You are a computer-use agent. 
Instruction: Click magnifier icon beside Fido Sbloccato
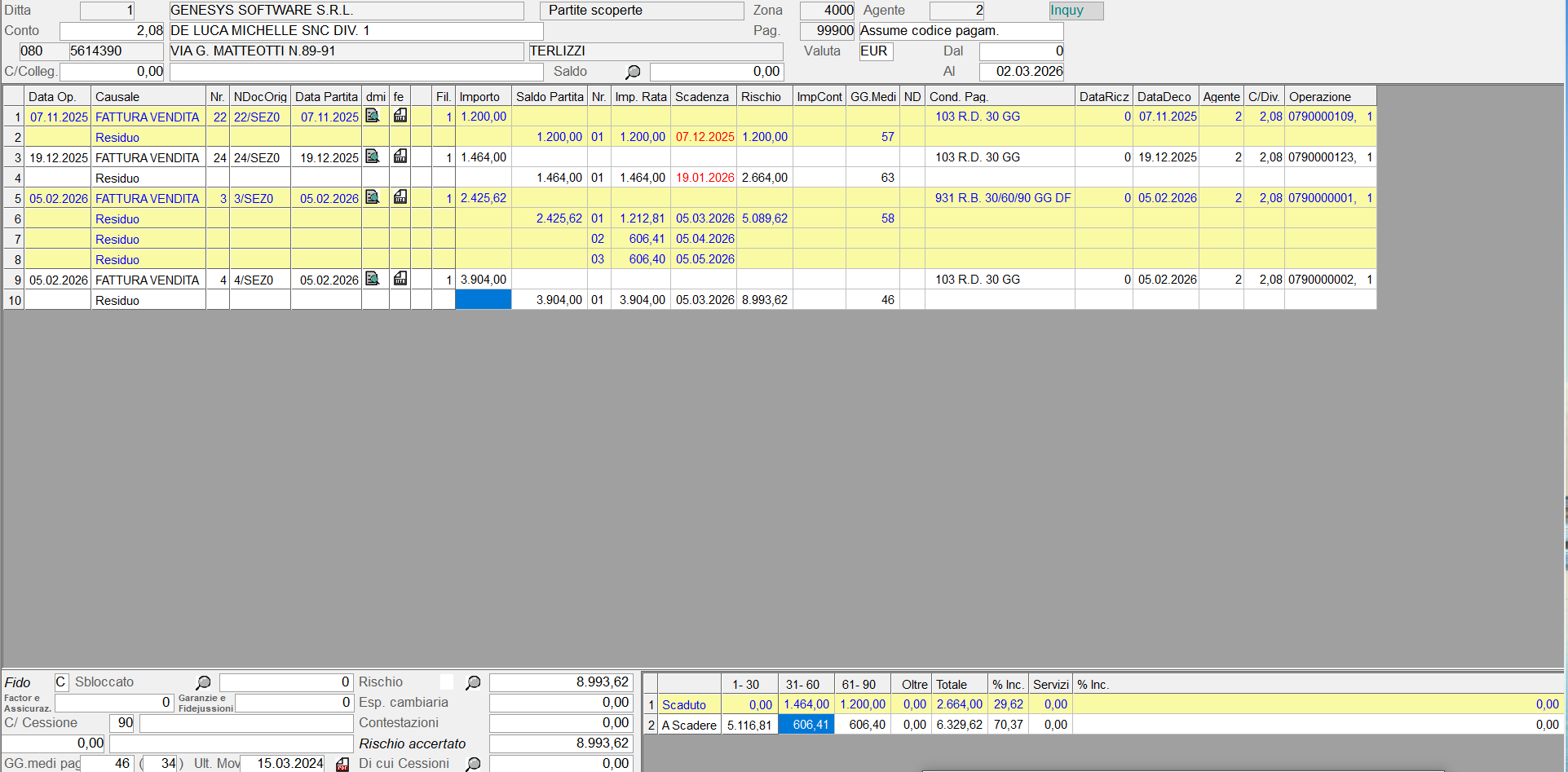203,682
